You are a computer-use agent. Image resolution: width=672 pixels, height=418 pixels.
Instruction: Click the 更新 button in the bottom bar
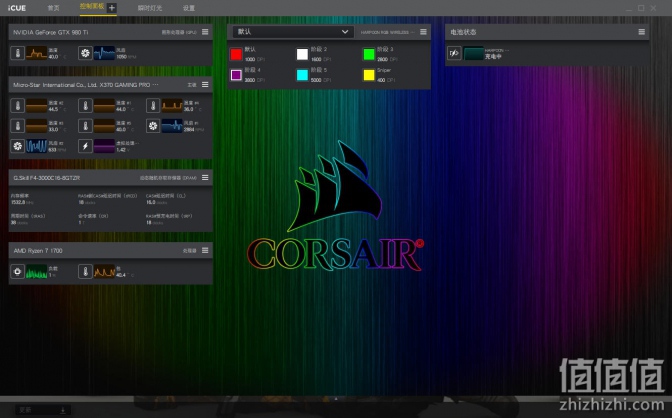coord(42,410)
